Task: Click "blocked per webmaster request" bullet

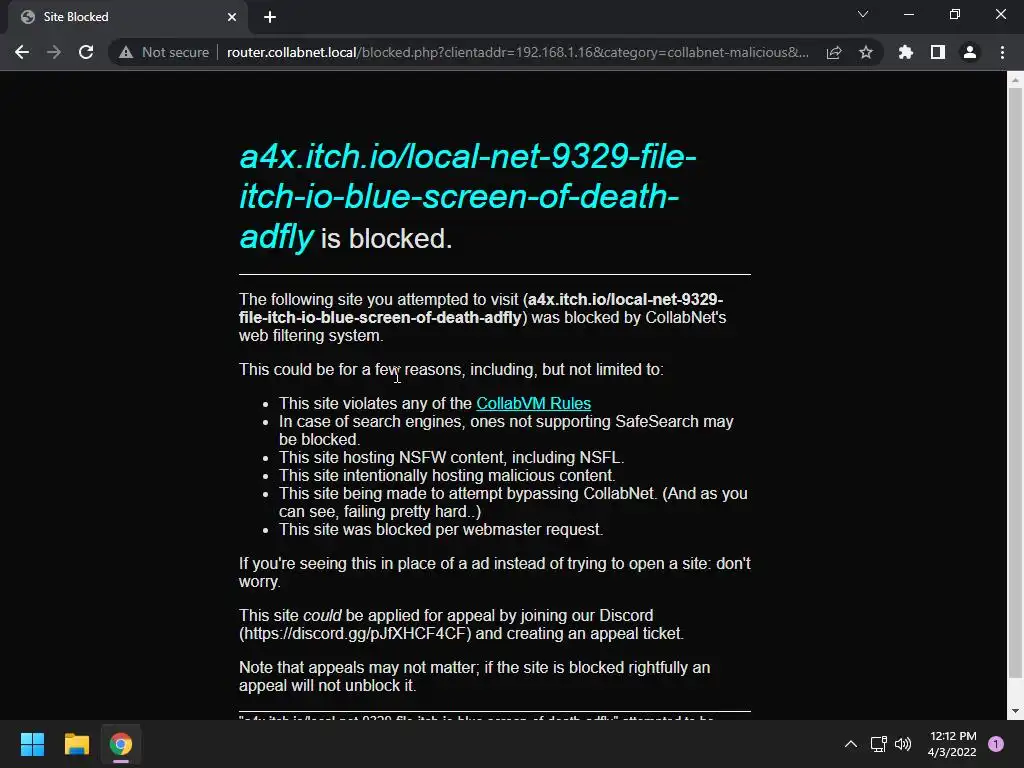Action: click(441, 529)
